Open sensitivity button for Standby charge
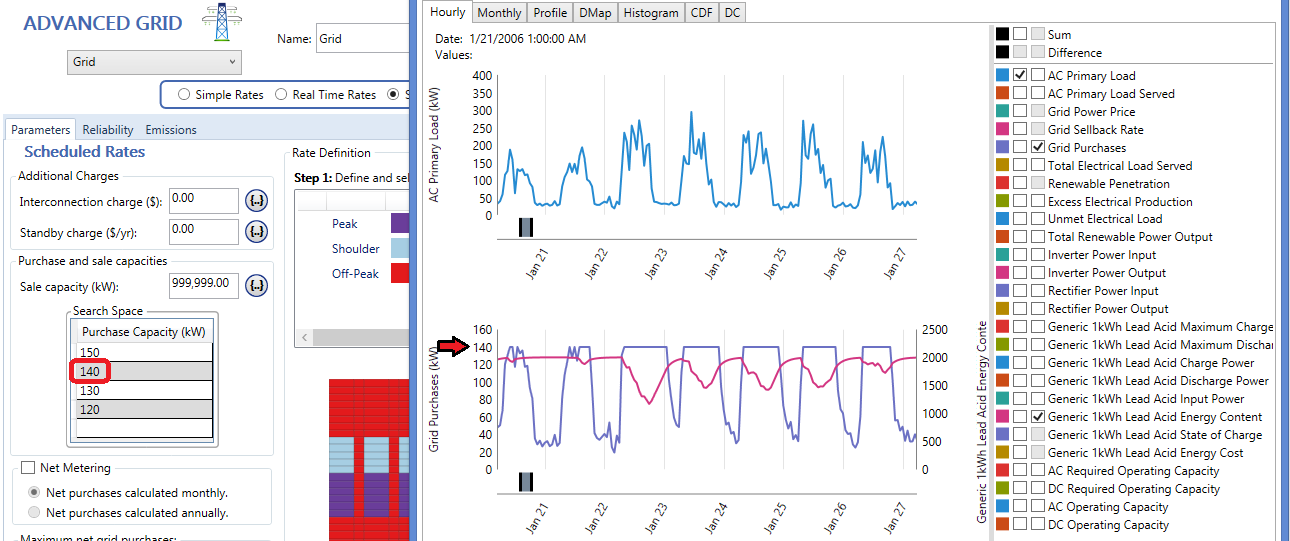Image resolution: width=1290 pixels, height=541 pixels. [x=257, y=233]
